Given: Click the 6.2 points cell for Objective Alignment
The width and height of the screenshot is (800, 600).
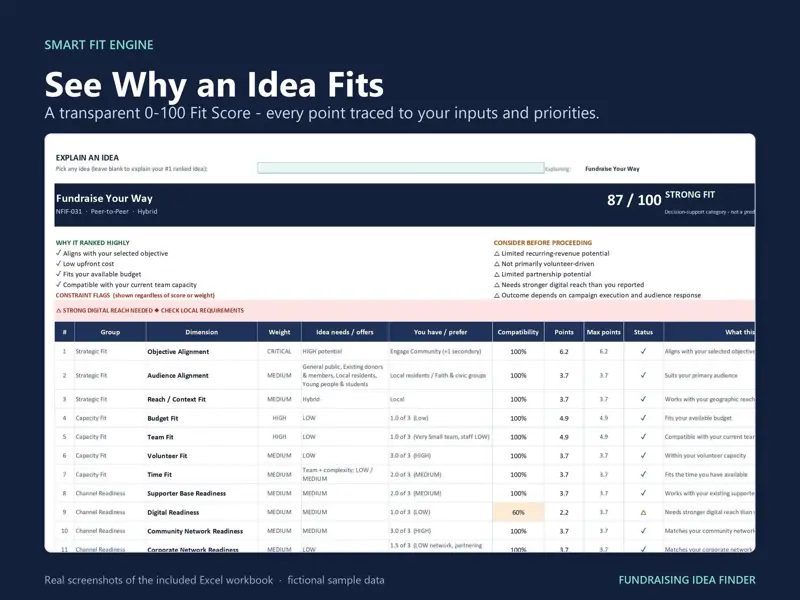Looking at the screenshot, I should click(x=564, y=352).
